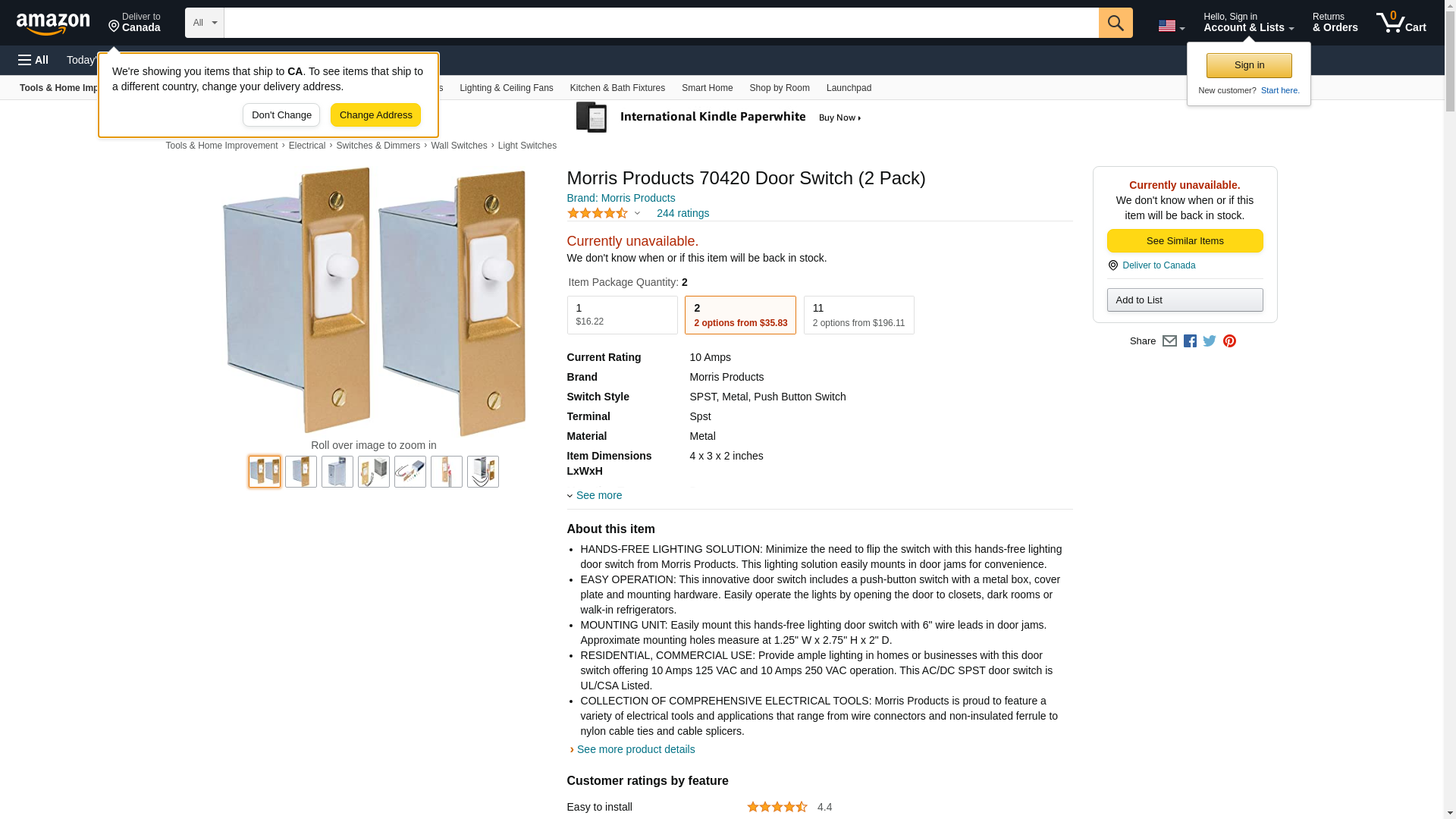Open the Smart Home menu item
The height and width of the screenshot is (819, 1456).
click(707, 88)
